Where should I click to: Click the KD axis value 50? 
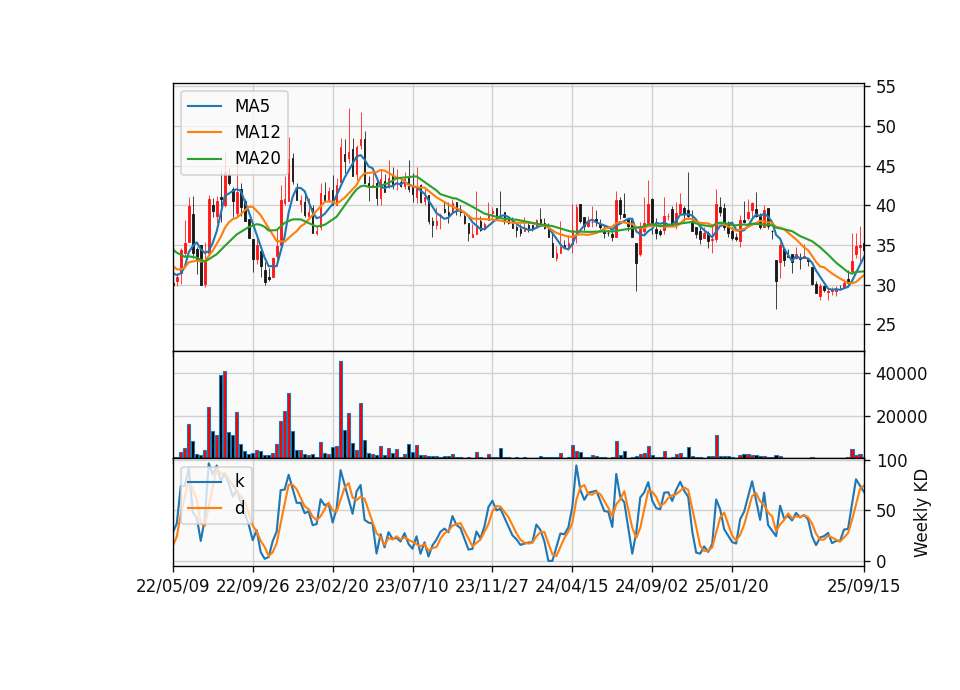[886, 511]
